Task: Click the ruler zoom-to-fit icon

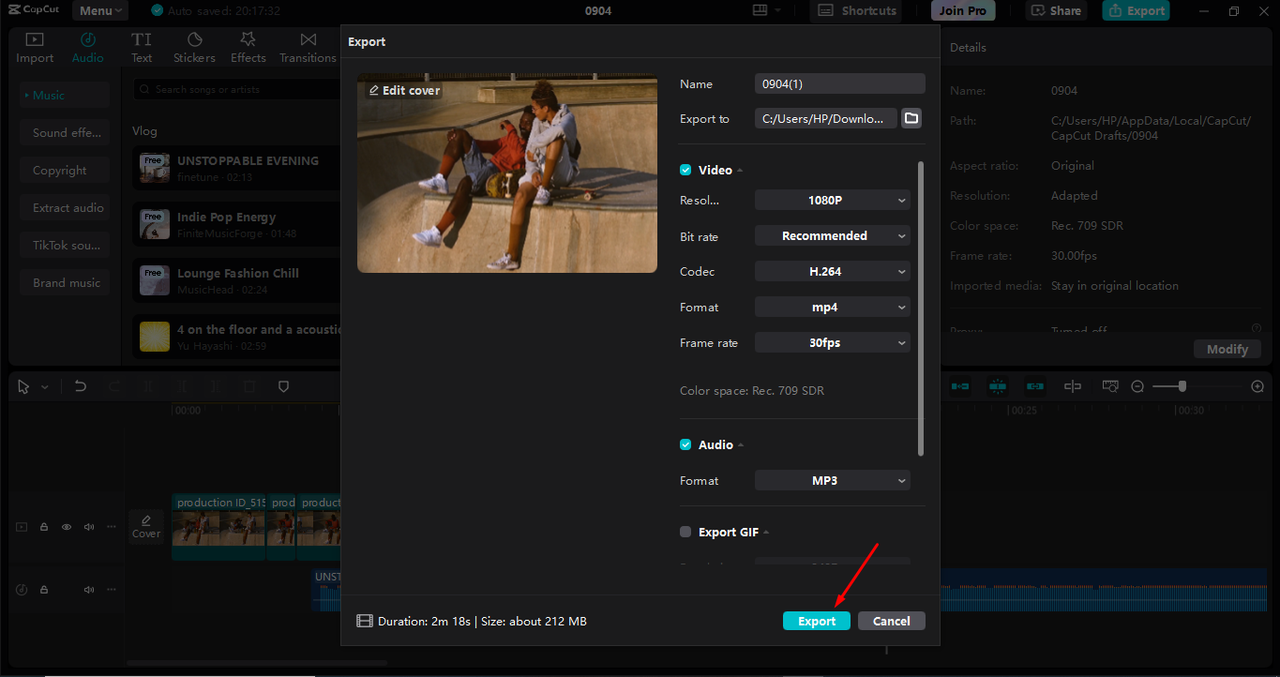Action: [1109, 386]
